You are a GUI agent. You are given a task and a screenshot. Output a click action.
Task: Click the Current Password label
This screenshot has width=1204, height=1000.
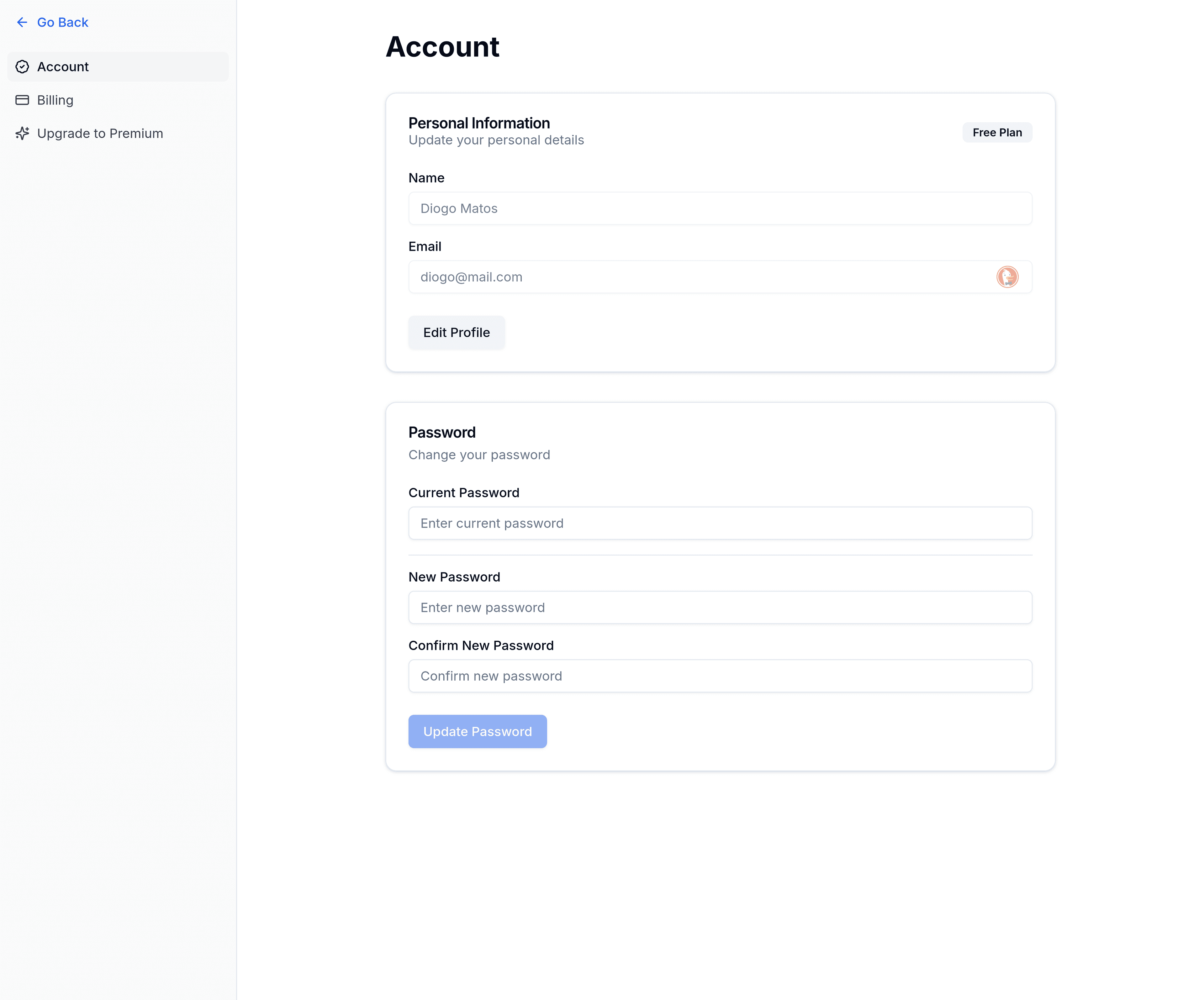point(463,493)
